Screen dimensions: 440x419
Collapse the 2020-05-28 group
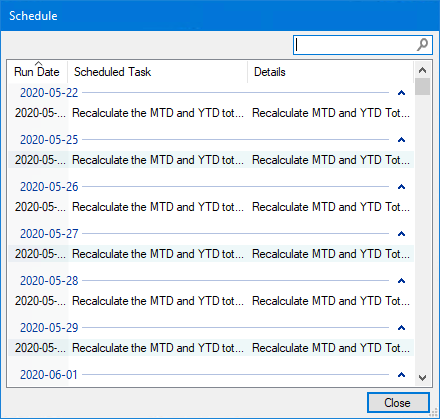[x=401, y=281]
